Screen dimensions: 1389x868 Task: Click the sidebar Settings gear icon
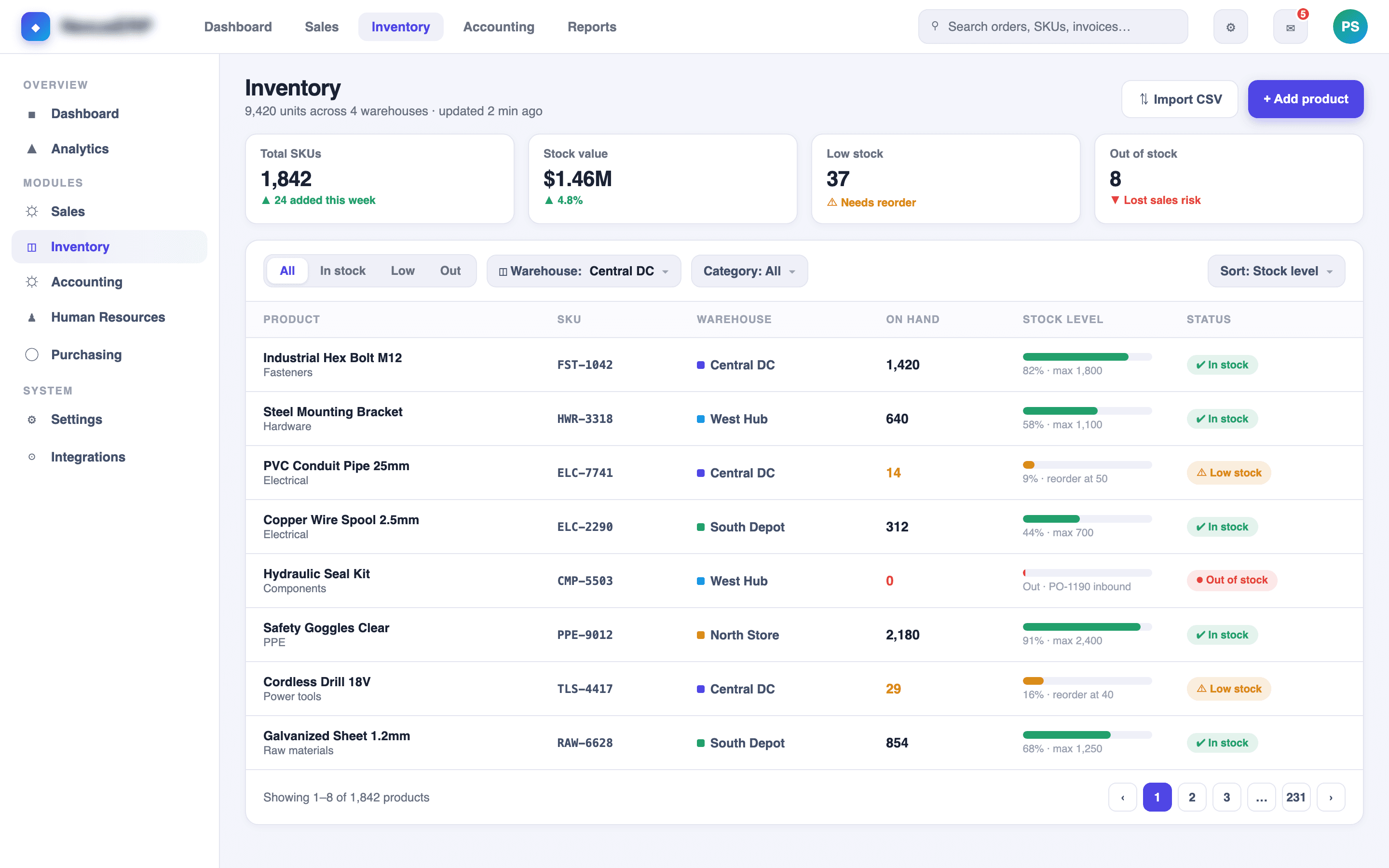click(x=32, y=420)
